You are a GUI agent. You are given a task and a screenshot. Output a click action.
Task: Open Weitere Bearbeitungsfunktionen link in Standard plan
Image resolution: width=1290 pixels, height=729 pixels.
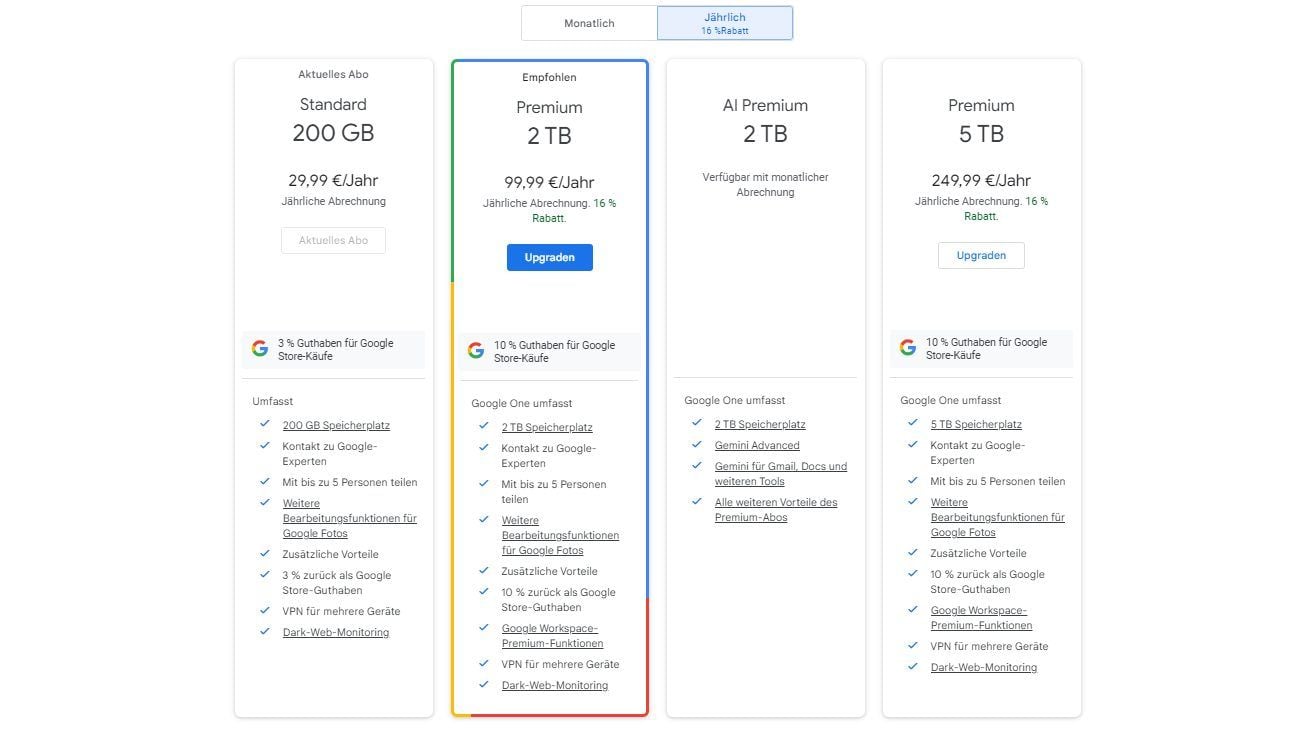pyautogui.click(x=350, y=518)
